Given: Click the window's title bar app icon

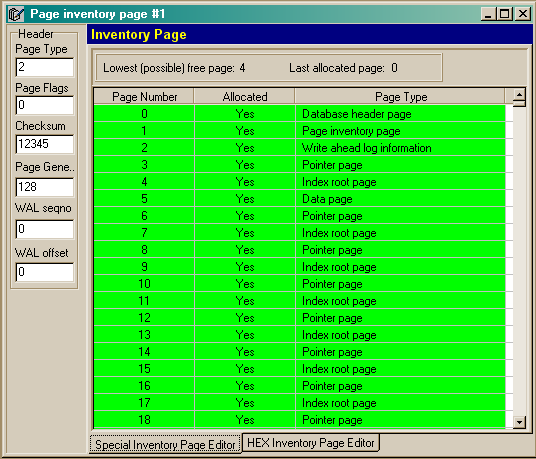Looking at the screenshot, I should 16,14.
